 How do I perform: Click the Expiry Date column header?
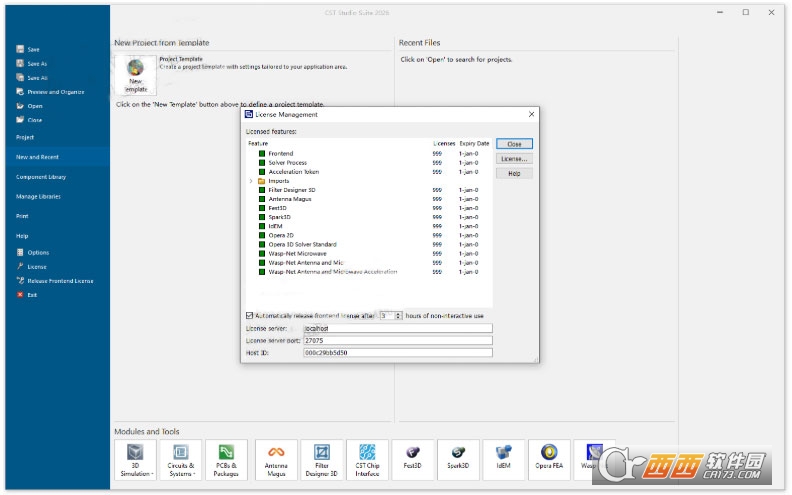point(474,143)
